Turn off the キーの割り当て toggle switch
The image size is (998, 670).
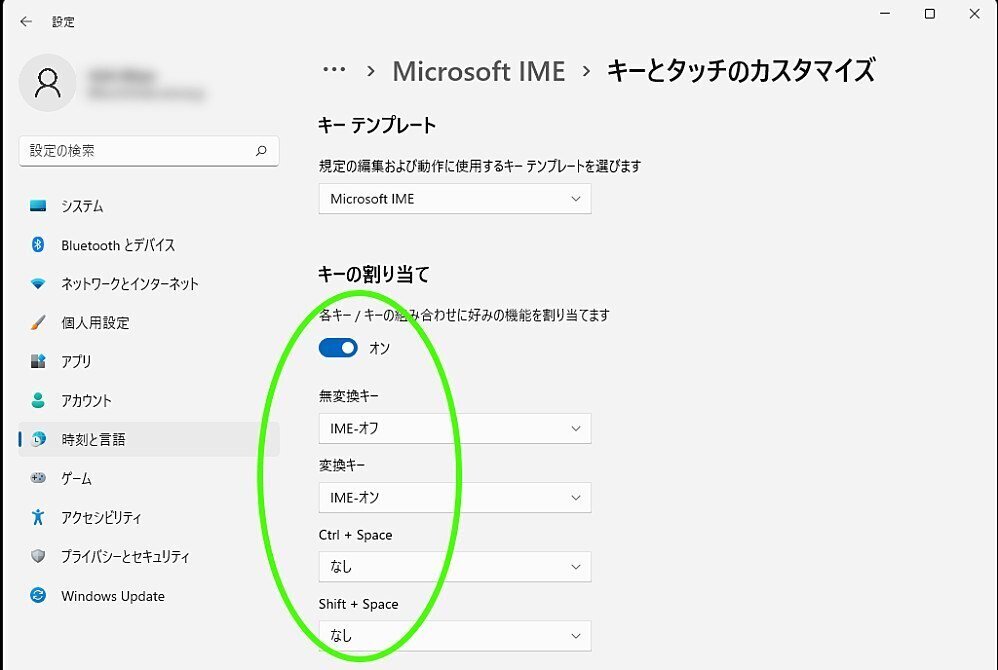pos(338,348)
